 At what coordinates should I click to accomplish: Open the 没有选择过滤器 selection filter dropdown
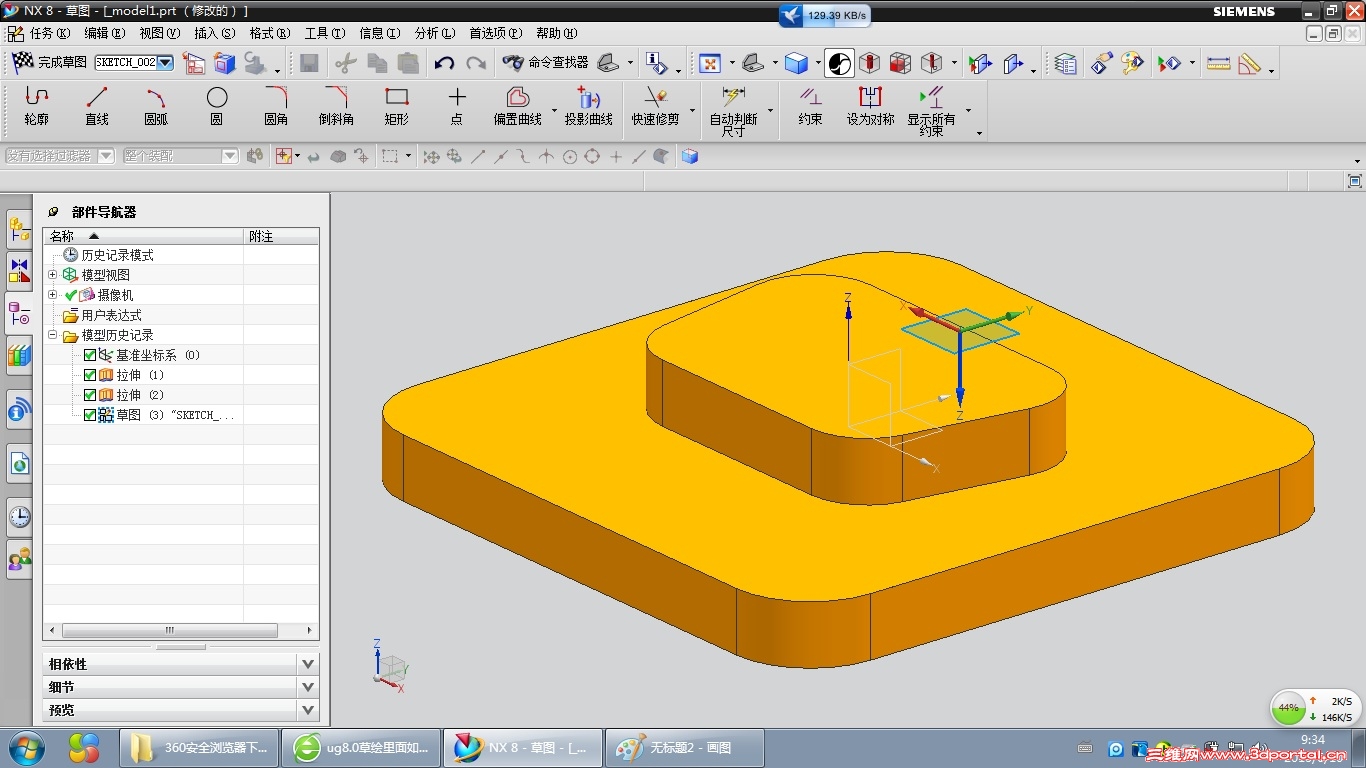[x=106, y=156]
